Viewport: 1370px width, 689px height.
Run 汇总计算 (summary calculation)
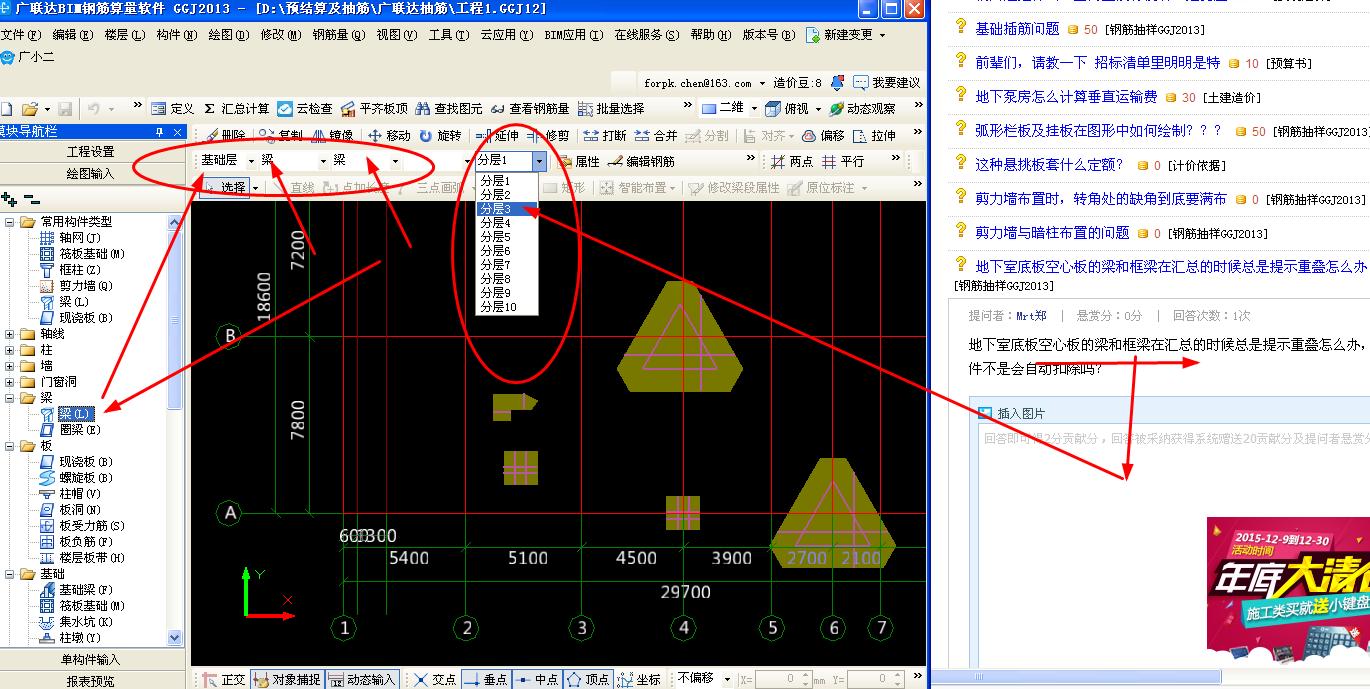click(236, 108)
